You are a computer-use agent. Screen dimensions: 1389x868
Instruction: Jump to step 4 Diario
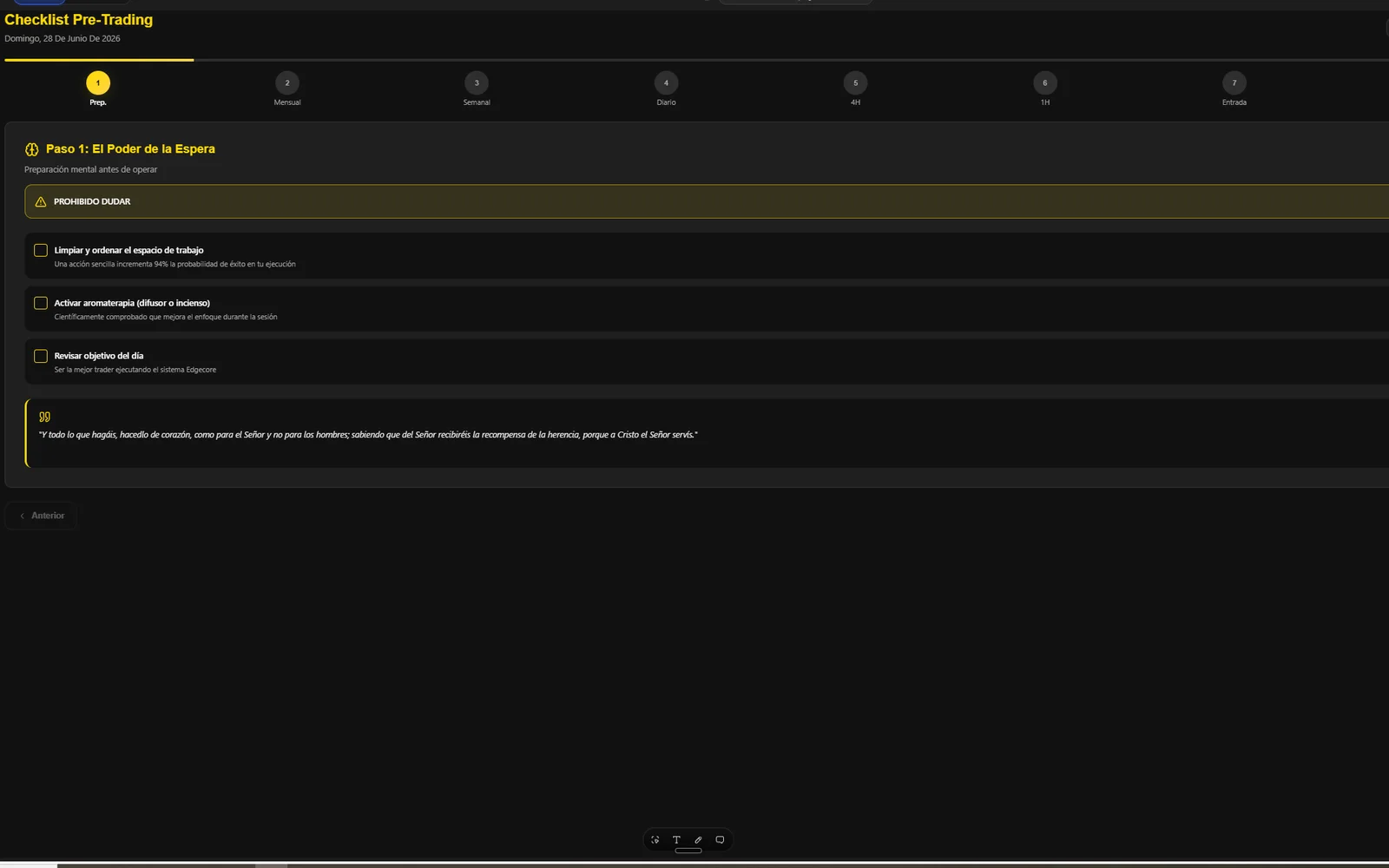666,83
